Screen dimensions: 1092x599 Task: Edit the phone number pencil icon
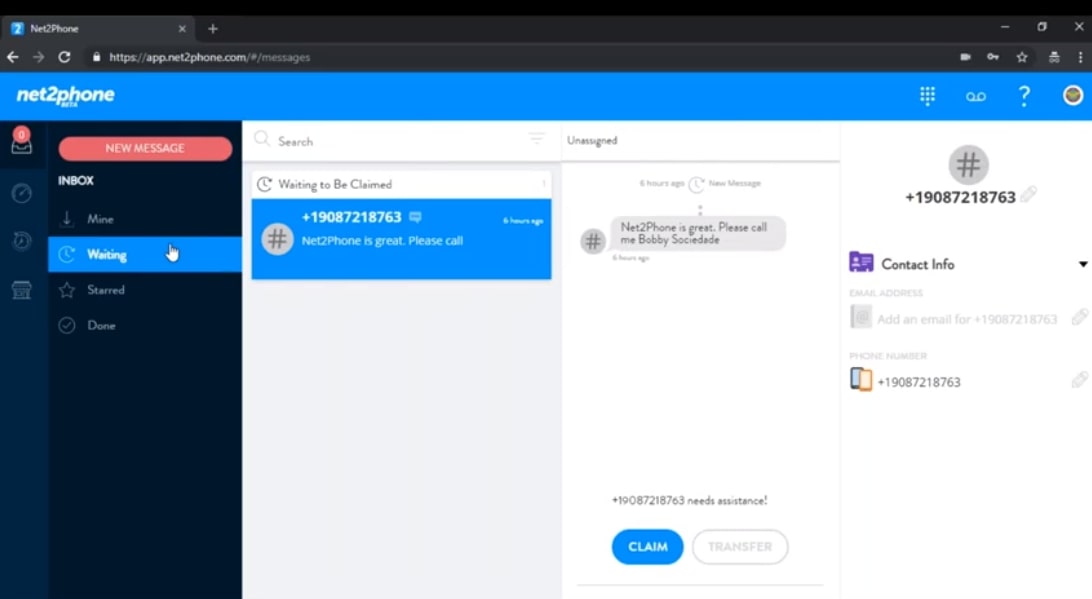pos(1079,380)
